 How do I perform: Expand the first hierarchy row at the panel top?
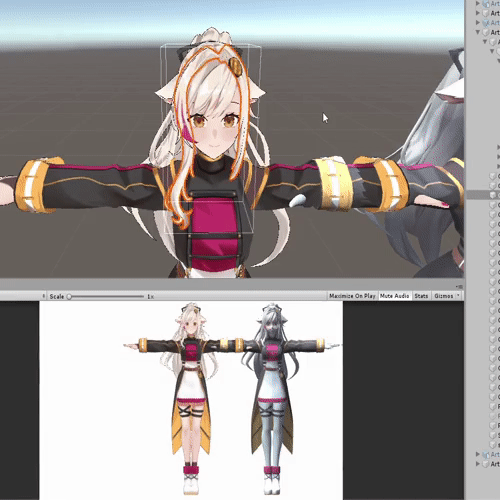click(478, 4)
